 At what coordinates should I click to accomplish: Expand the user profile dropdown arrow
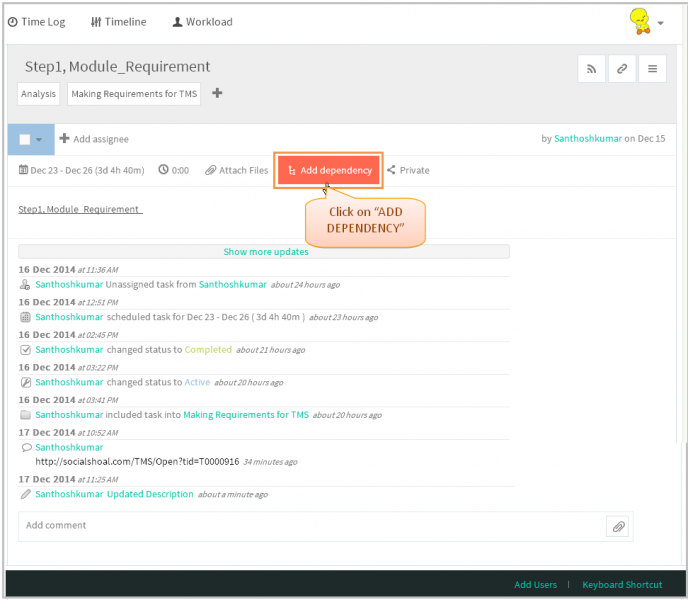660,23
